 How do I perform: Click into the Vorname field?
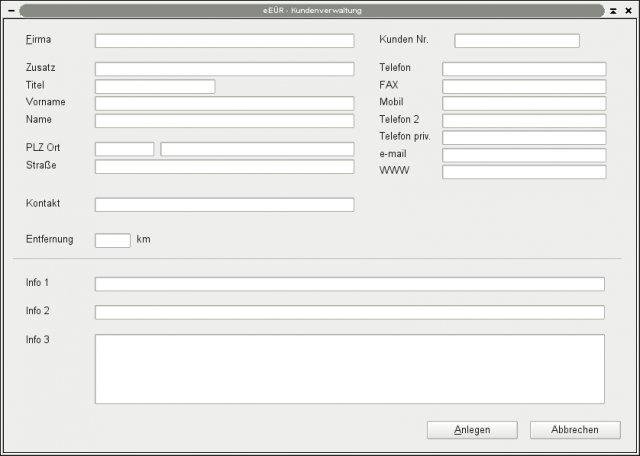[x=224, y=104]
